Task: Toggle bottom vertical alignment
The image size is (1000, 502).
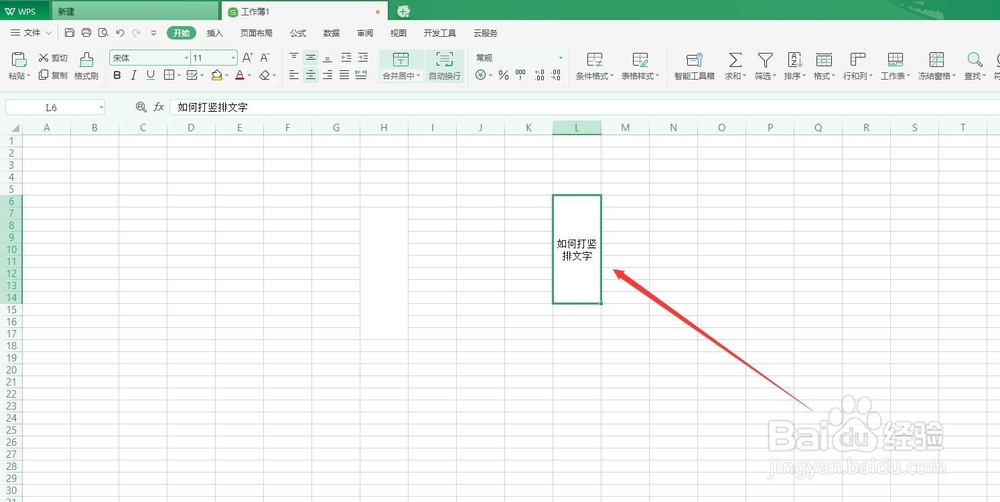Action: [328, 57]
